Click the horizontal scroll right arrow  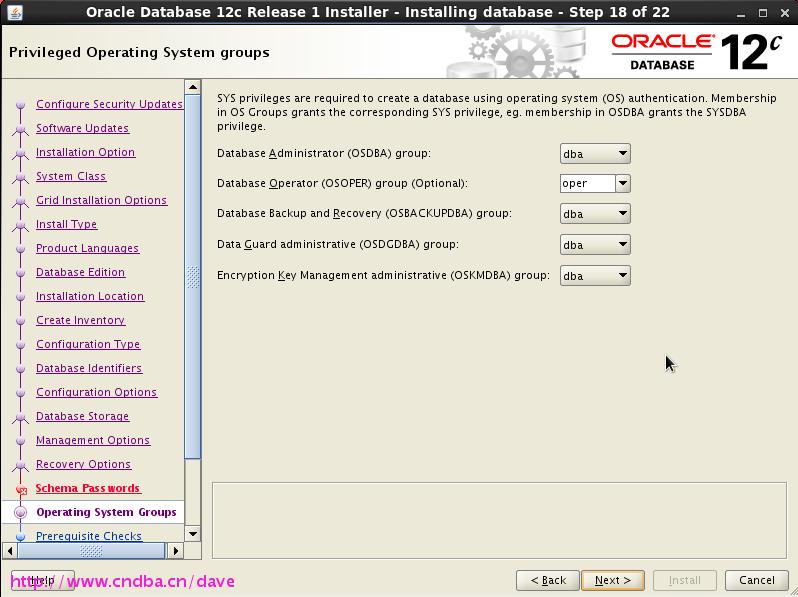click(x=176, y=551)
